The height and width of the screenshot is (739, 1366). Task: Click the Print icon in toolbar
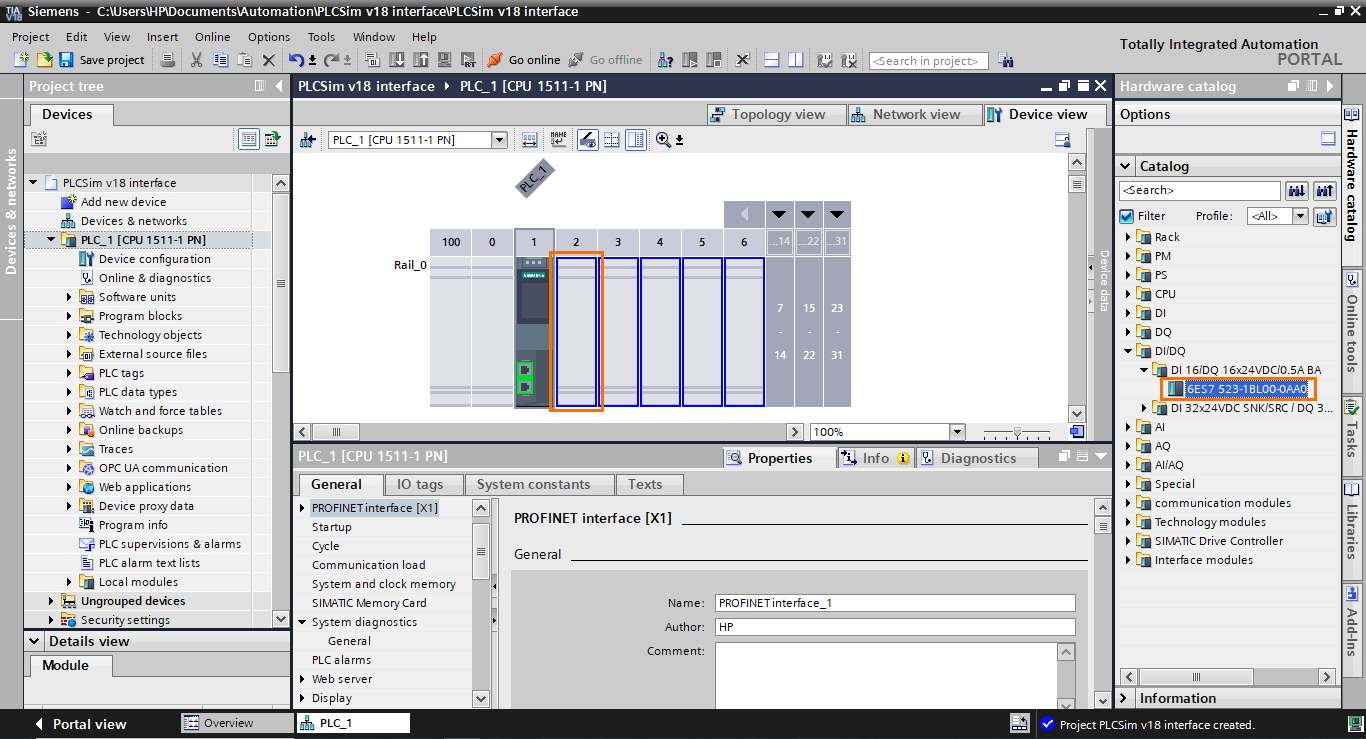coord(168,60)
